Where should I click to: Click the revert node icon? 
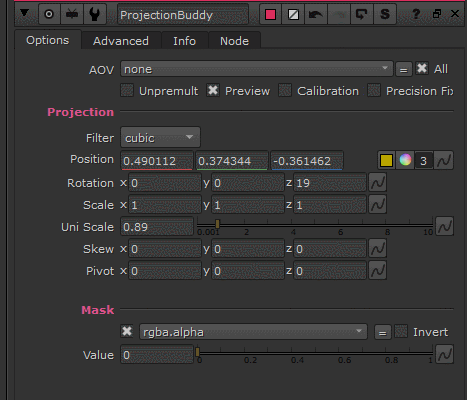coord(361,14)
